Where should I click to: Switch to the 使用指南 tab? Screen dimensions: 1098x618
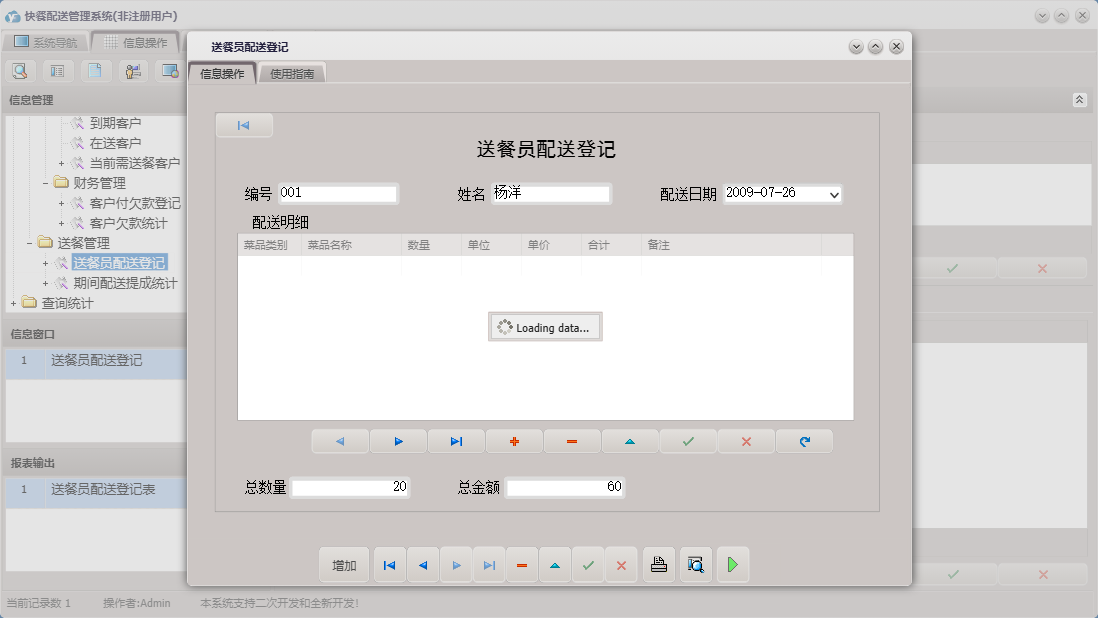292,74
